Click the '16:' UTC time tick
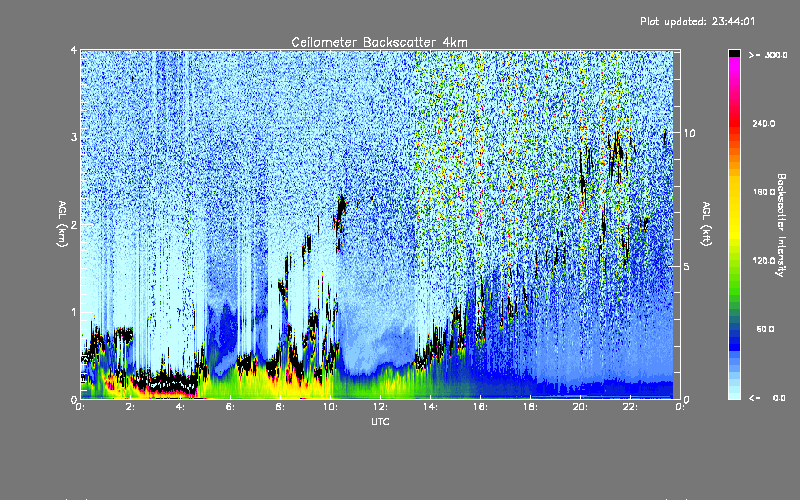Viewport: 800px width, 500px height. [x=481, y=407]
